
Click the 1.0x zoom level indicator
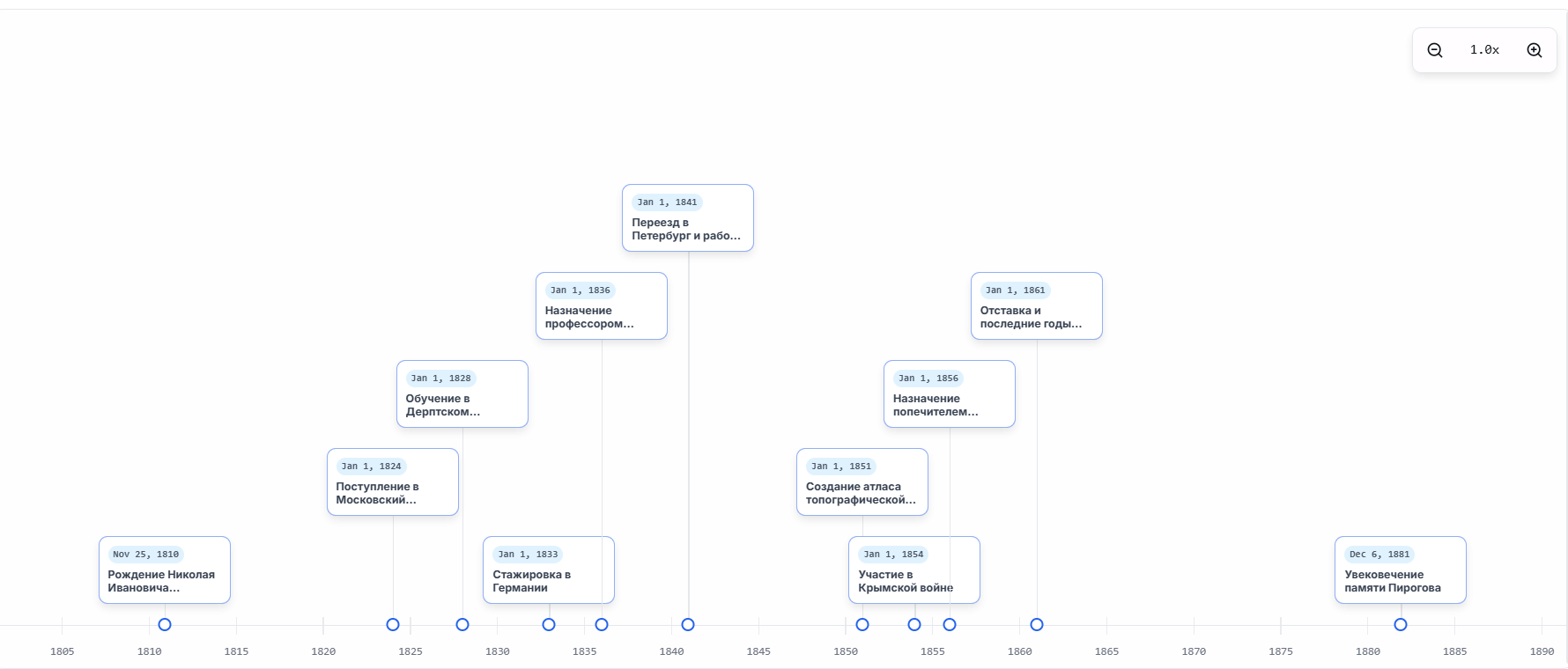coord(1484,50)
